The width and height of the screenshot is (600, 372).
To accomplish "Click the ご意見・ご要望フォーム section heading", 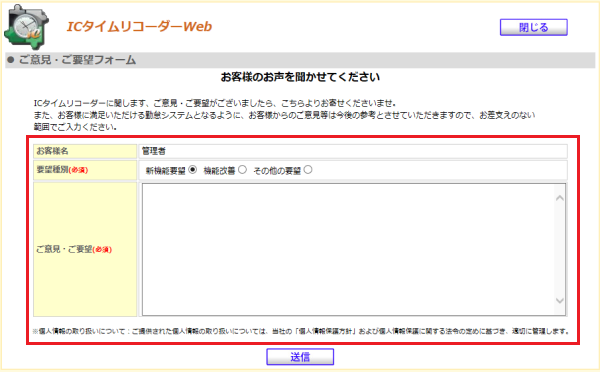I will [77, 60].
